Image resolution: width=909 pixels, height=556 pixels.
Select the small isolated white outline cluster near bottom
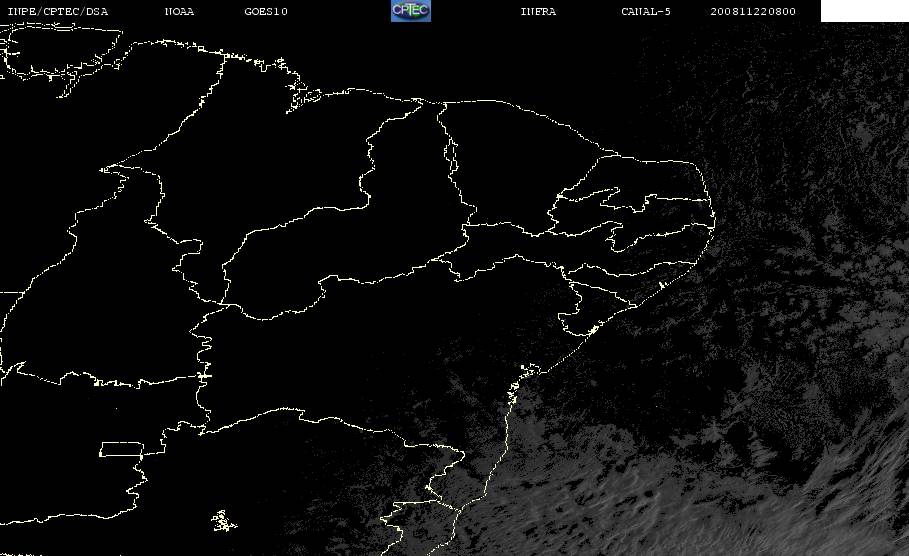tap(224, 521)
